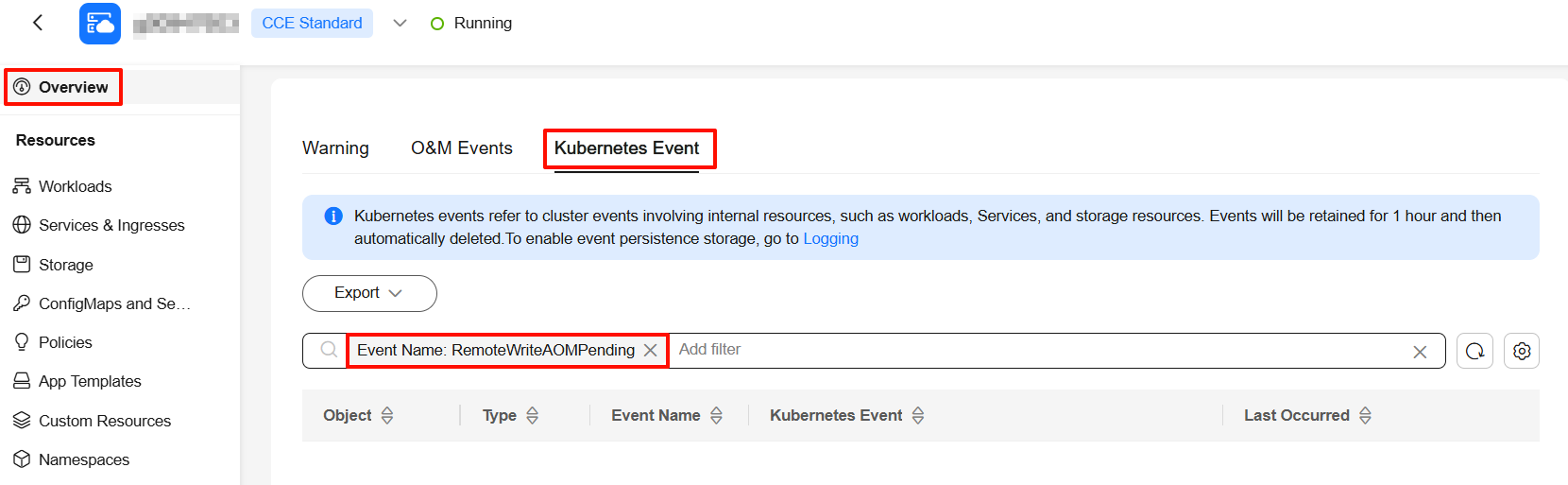The width and height of the screenshot is (1568, 485).
Task: Click the search magnifier icon
Action: click(x=329, y=350)
